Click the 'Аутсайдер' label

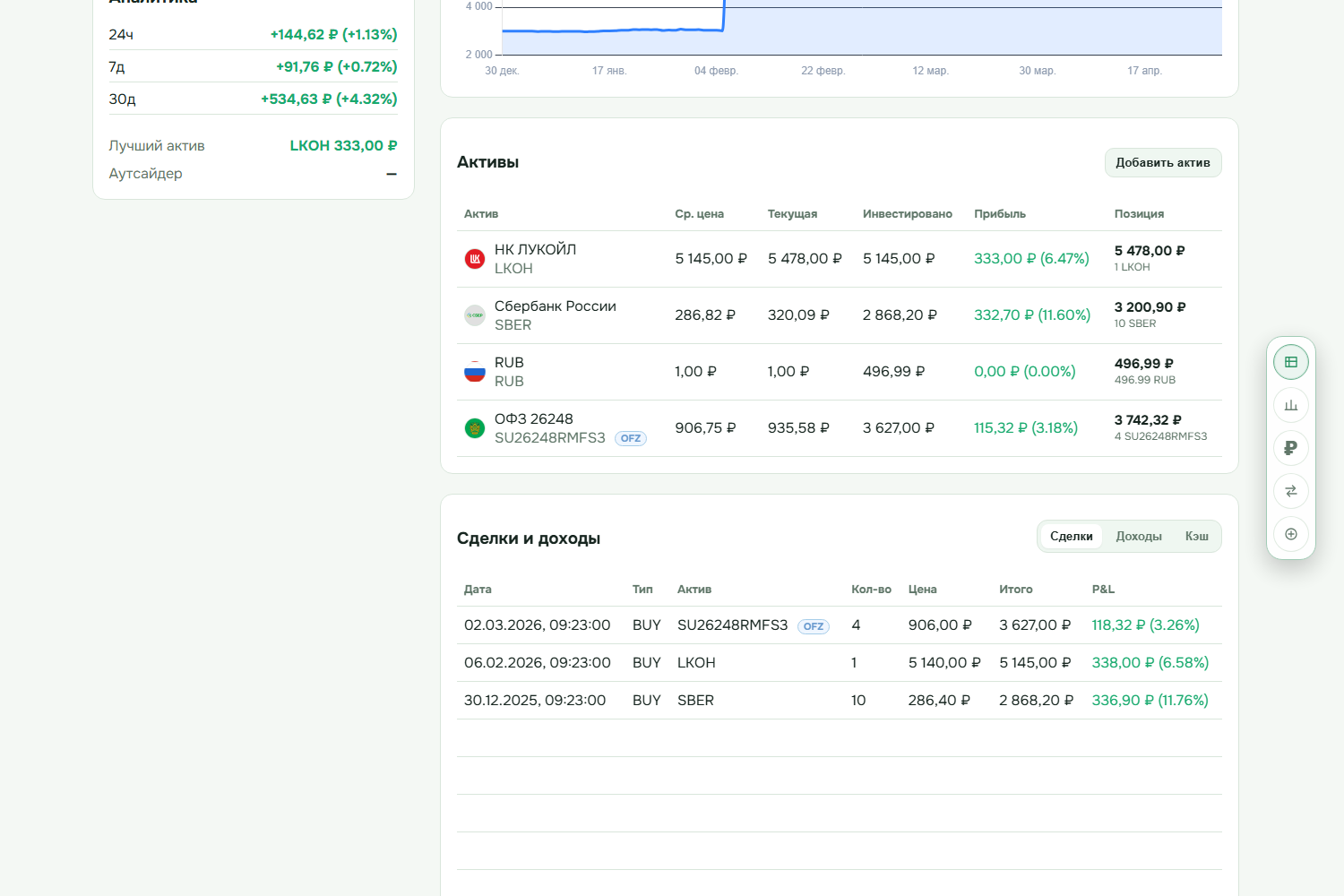(145, 173)
